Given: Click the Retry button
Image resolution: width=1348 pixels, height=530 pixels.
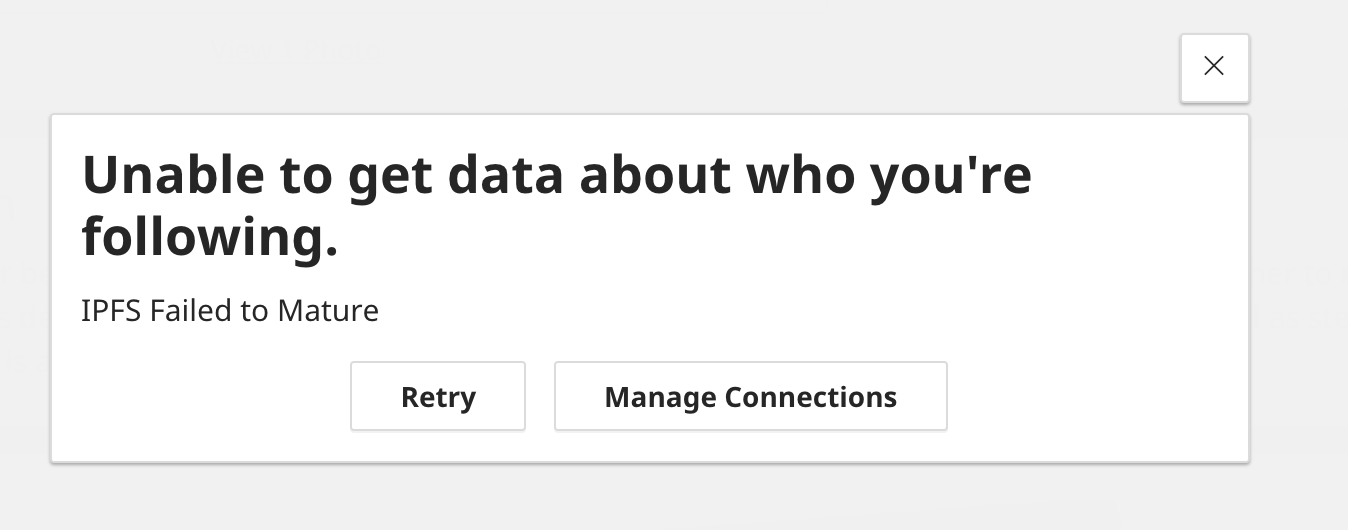Looking at the screenshot, I should point(438,397).
